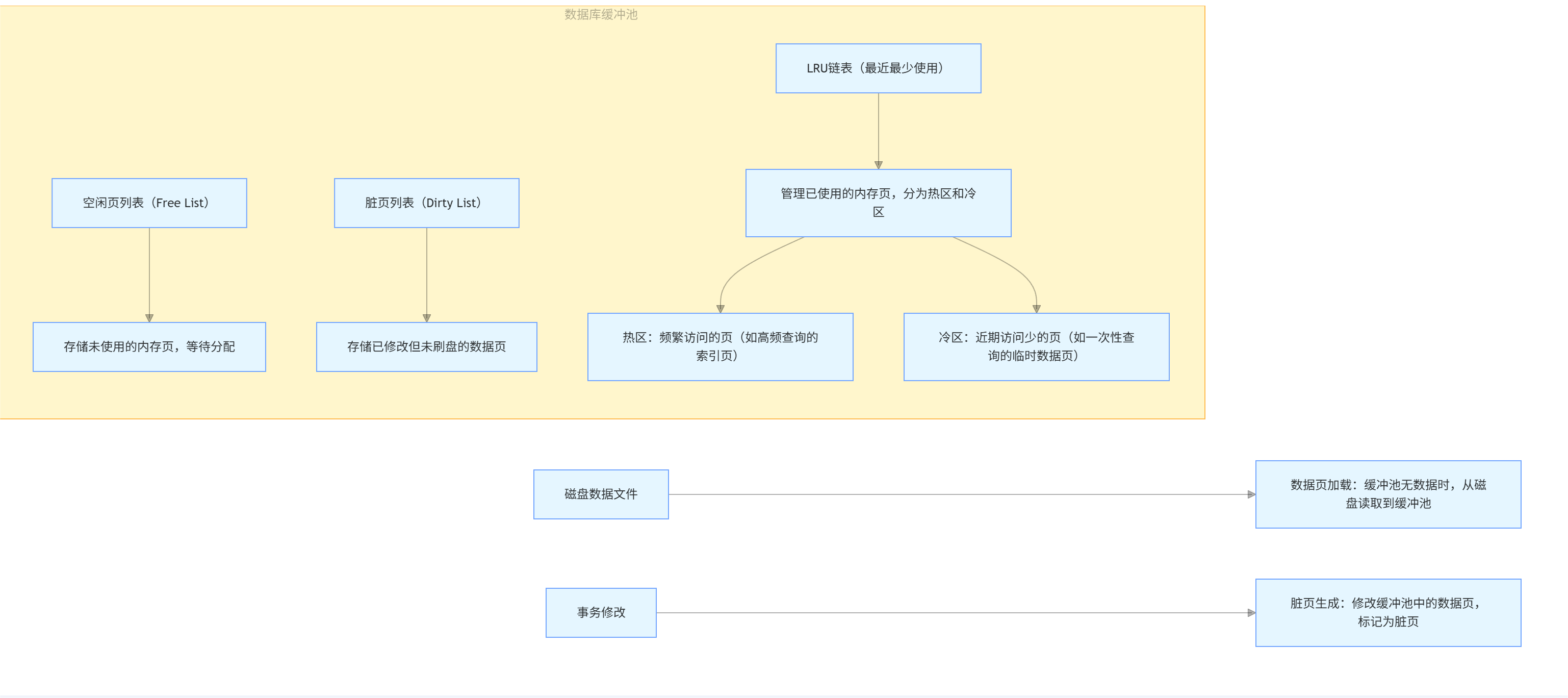Screen dimensions: 1568x698
Task: Click the 存储已修改但未刷盘的数据页 node
Action: point(426,346)
